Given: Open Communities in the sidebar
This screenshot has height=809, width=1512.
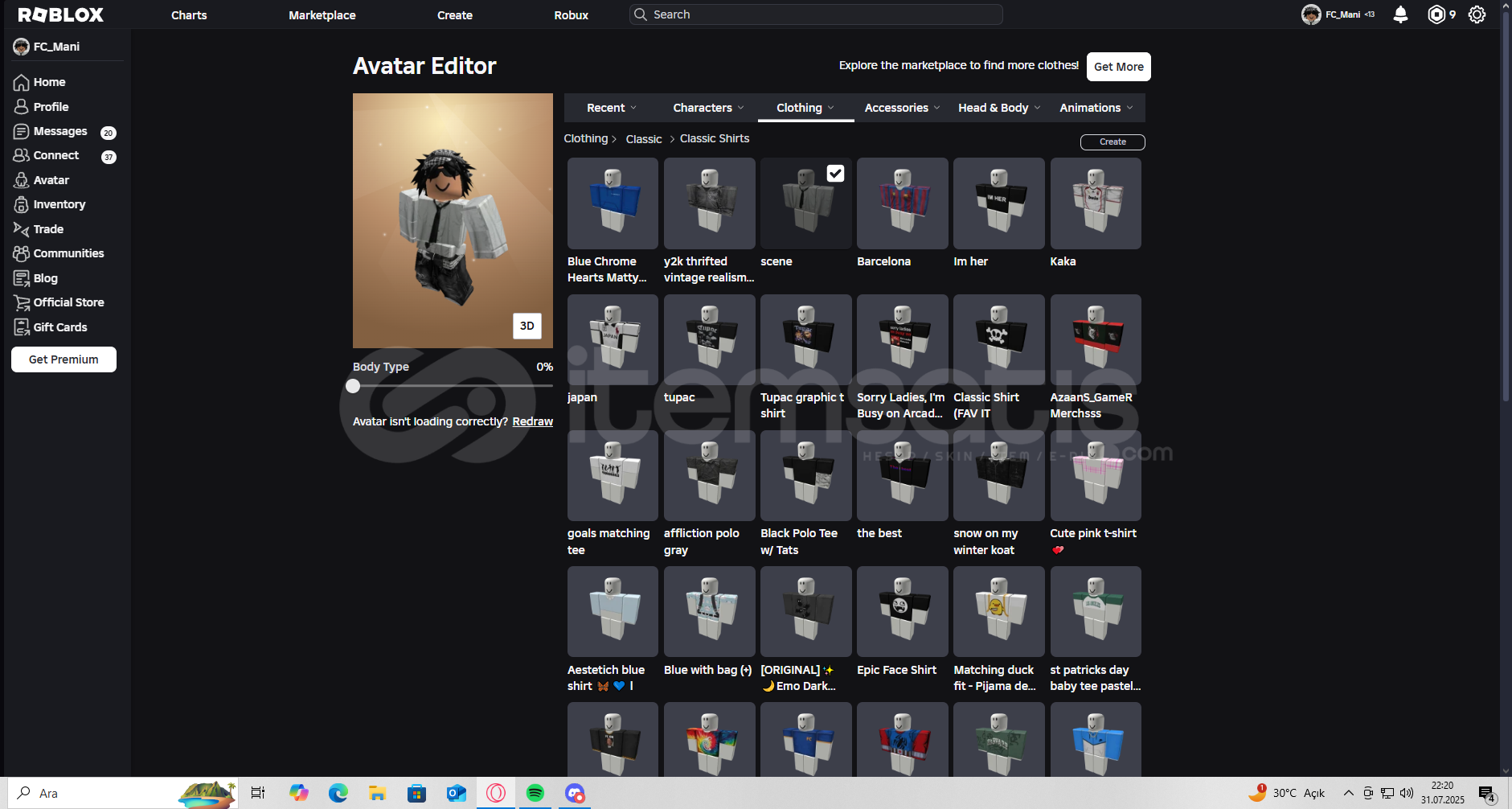Looking at the screenshot, I should 59,253.
